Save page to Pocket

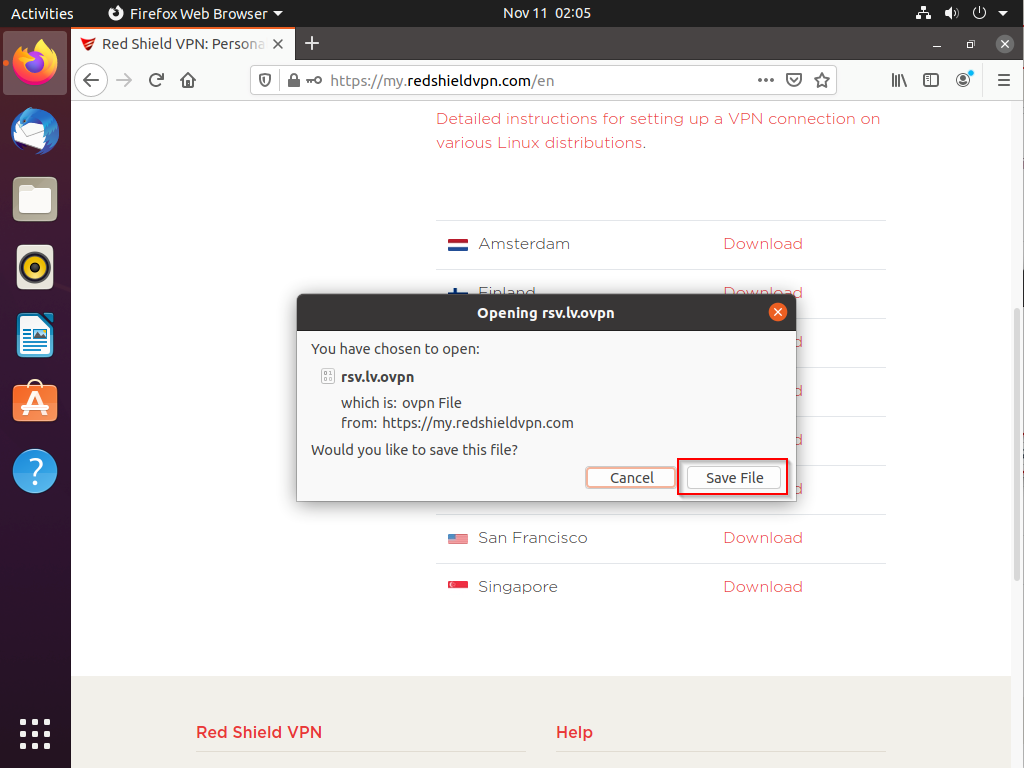click(794, 80)
